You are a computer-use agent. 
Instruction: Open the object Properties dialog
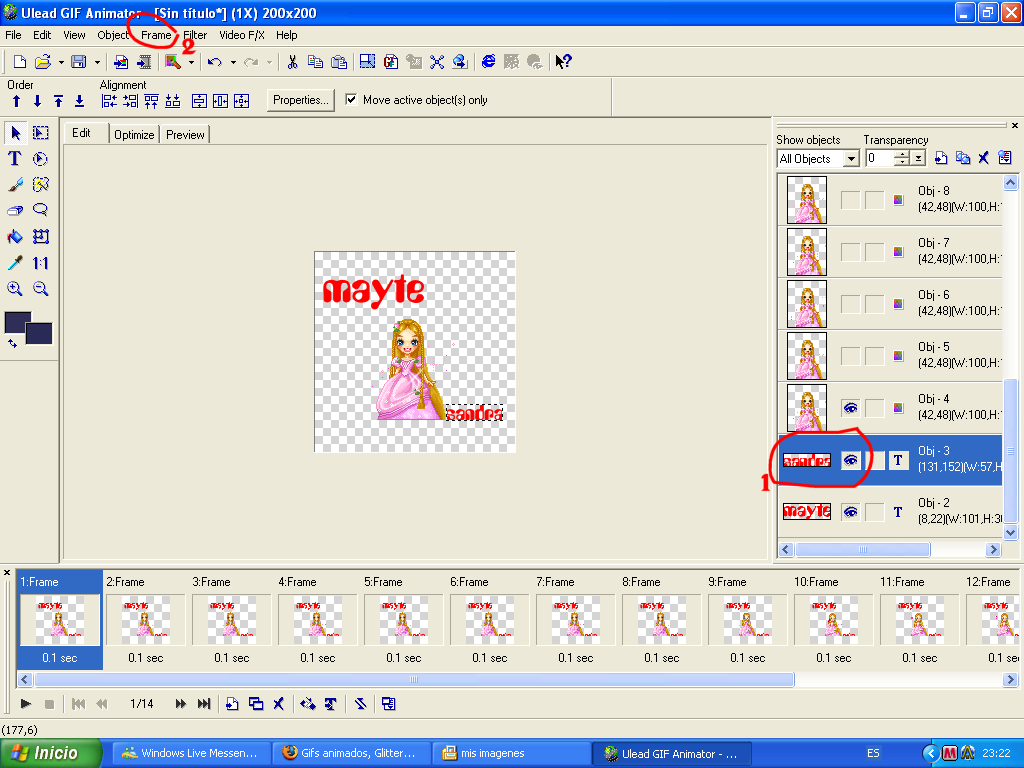300,100
